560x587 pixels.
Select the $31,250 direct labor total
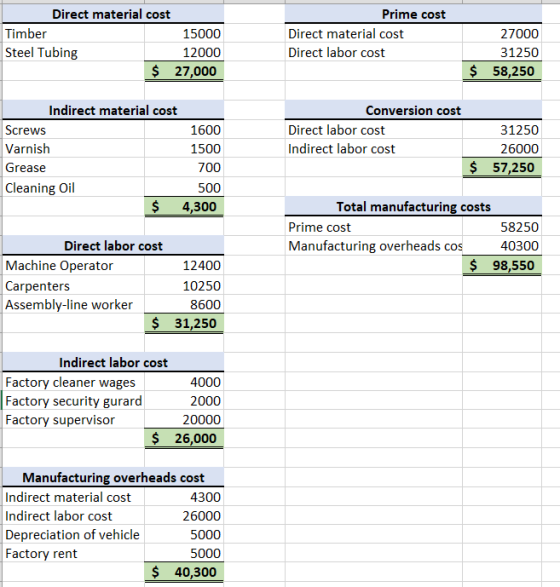[184, 323]
